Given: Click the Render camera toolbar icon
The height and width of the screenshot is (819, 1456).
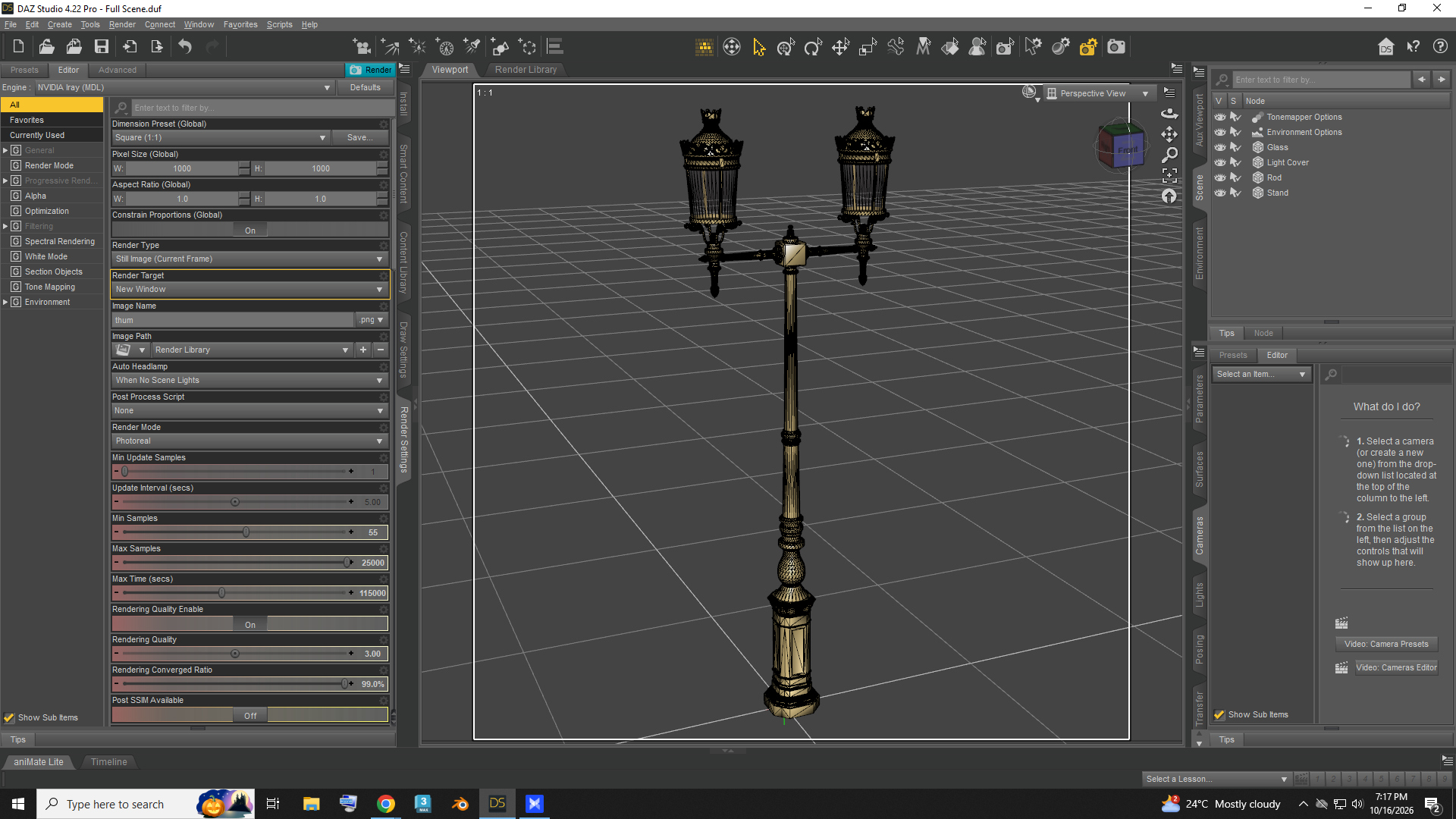Looking at the screenshot, I should pyautogui.click(x=1116, y=47).
